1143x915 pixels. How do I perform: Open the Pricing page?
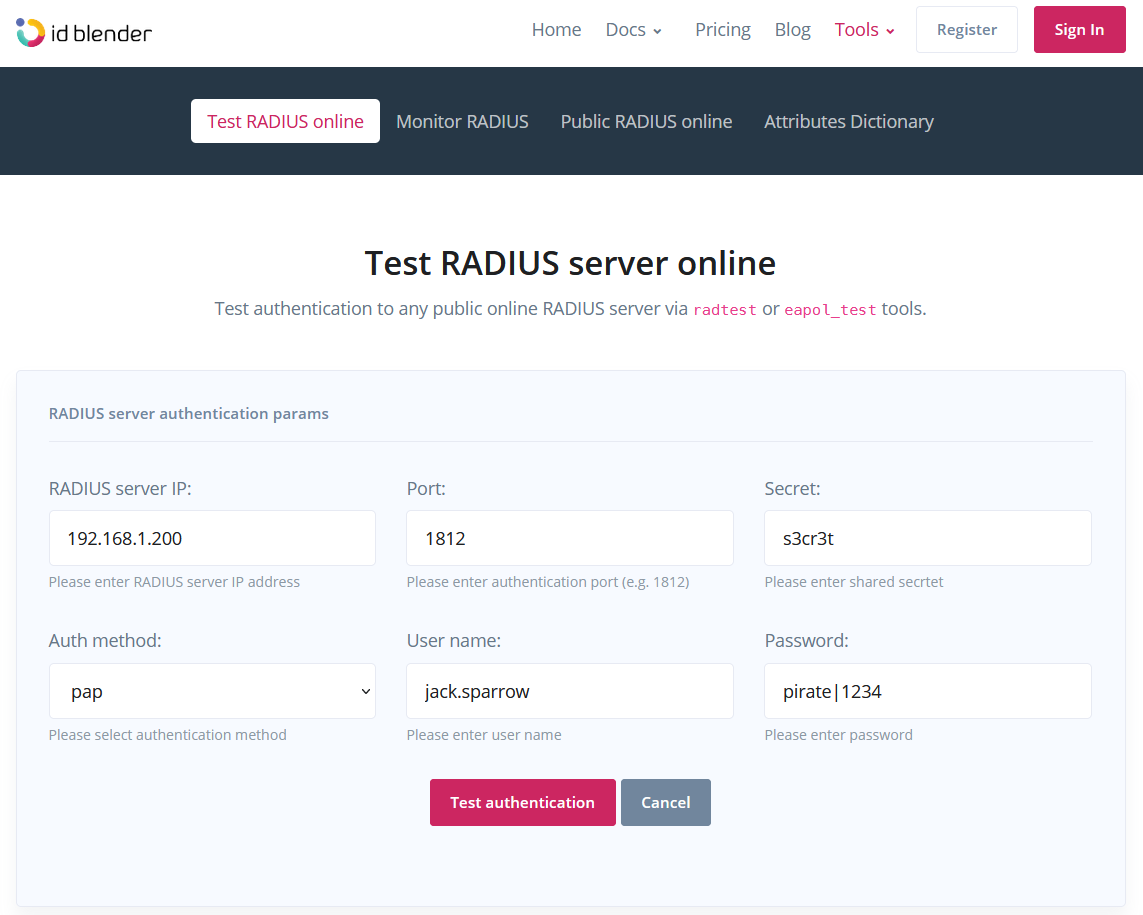tap(722, 30)
